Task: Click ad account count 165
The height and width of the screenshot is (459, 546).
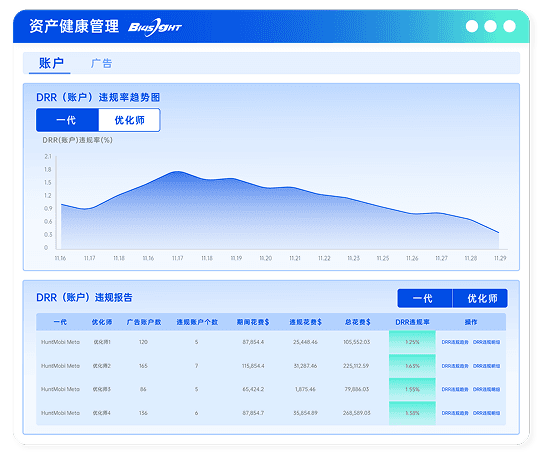Action: (x=143, y=366)
